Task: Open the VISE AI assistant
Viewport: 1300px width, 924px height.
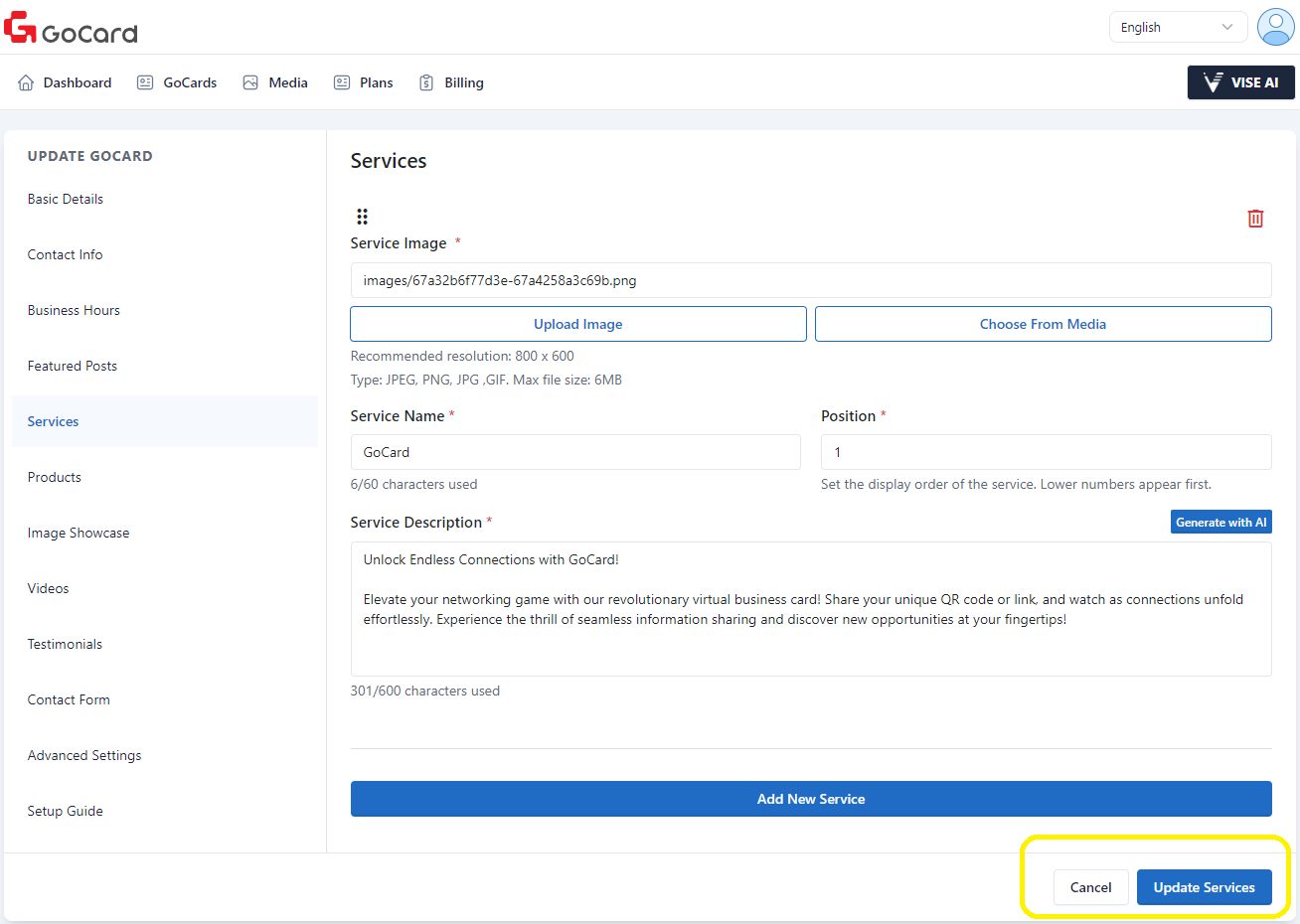Action: point(1240,82)
